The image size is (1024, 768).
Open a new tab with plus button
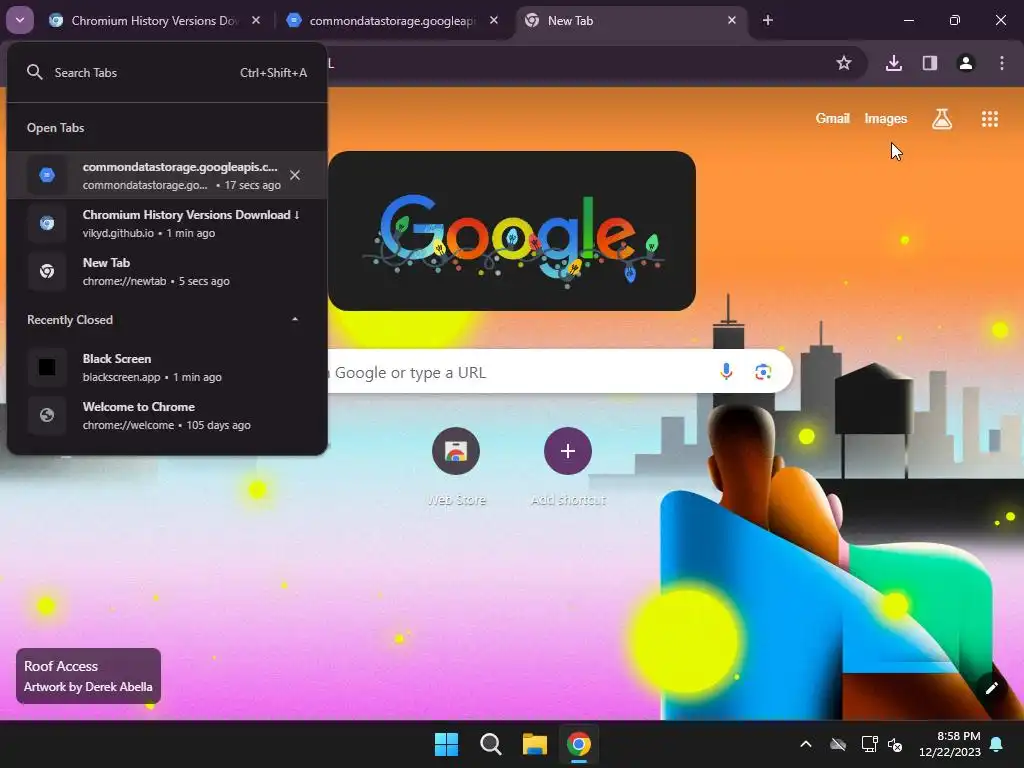click(x=767, y=20)
